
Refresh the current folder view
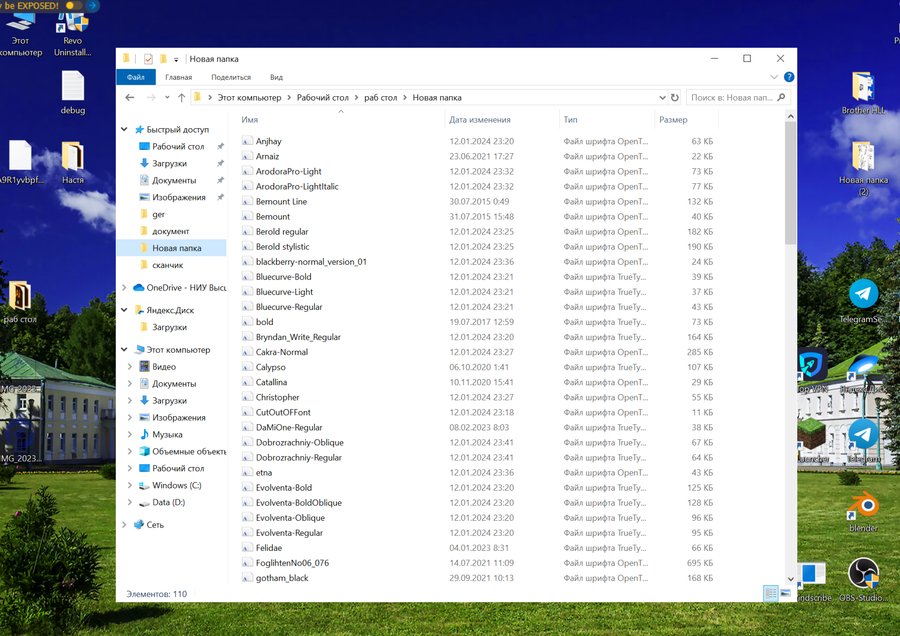click(675, 98)
